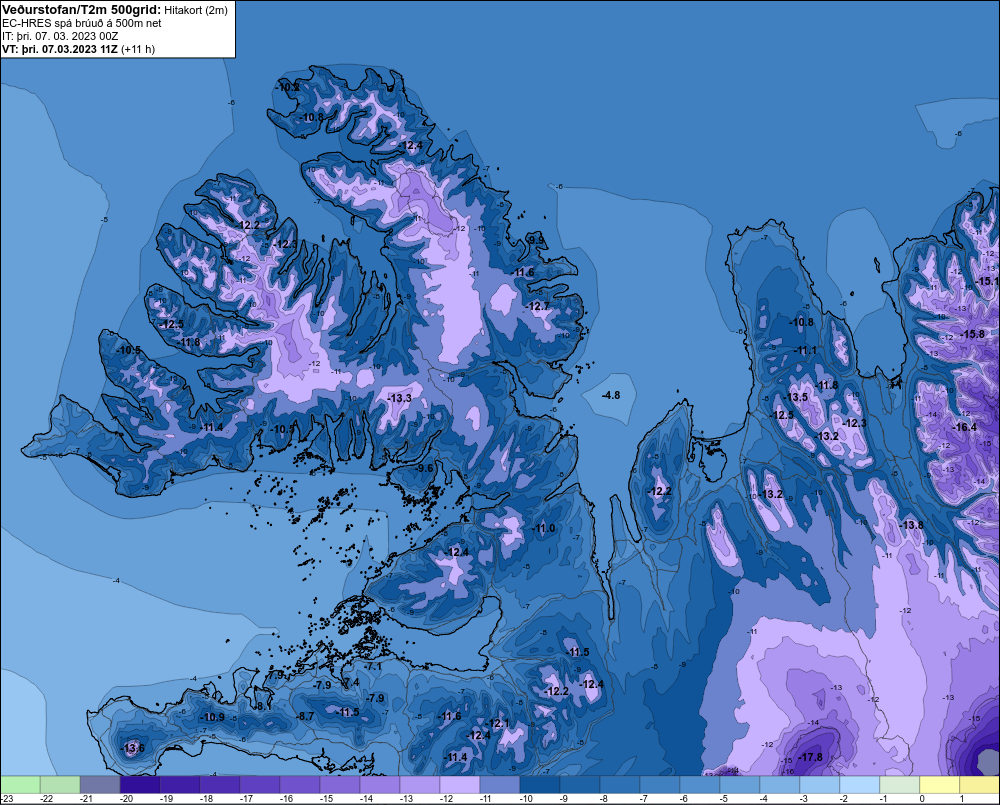Image resolution: width=1000 pixels, height=805 pixels.
Task: Pick the legend color cell labeled -10
Action: coord(539,785)
